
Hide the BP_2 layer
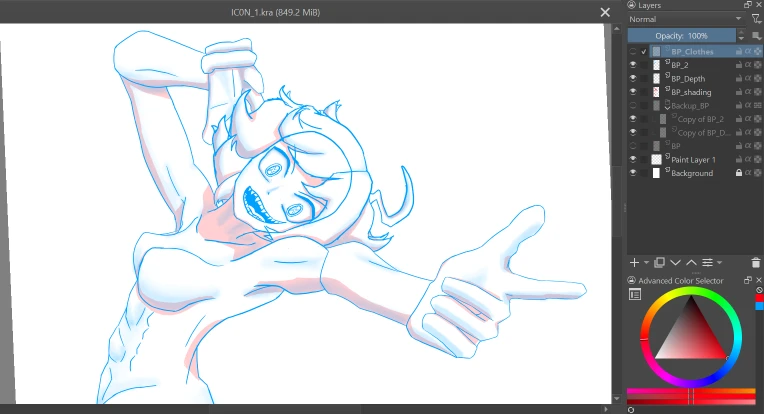(633, 65)
